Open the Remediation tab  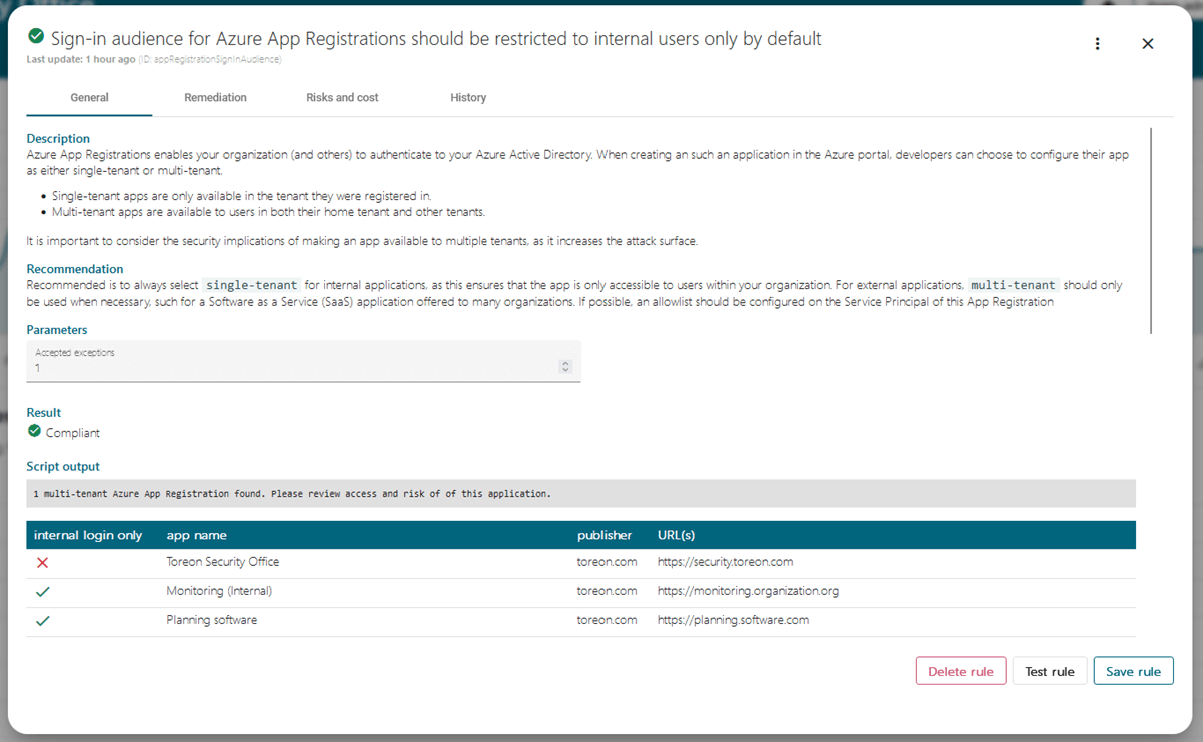(x=215, y=98)
